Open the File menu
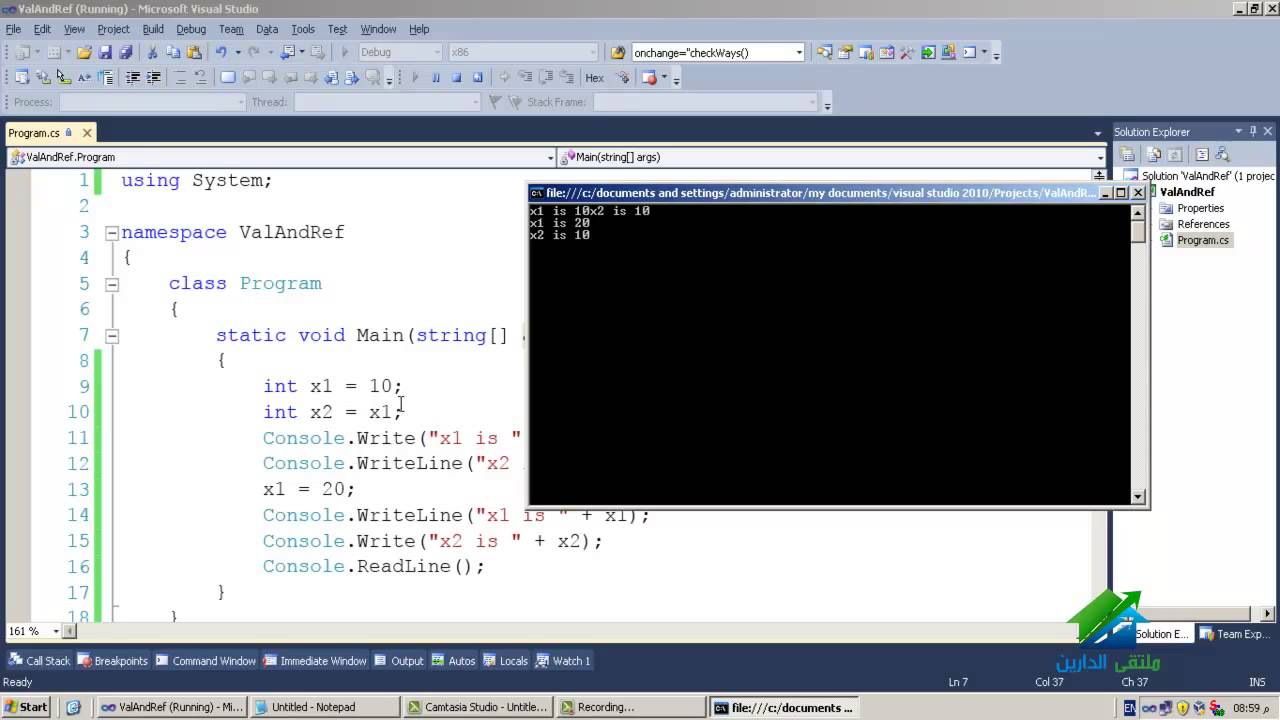1280x720 pixels. click(13, 29)
